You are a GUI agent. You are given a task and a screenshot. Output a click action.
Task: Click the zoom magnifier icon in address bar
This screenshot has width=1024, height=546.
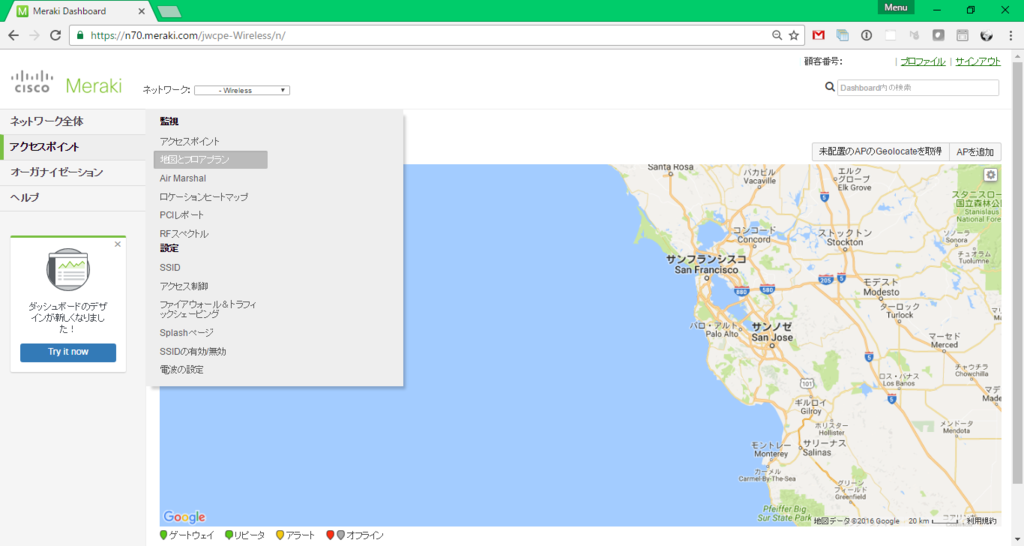[776, 35]
